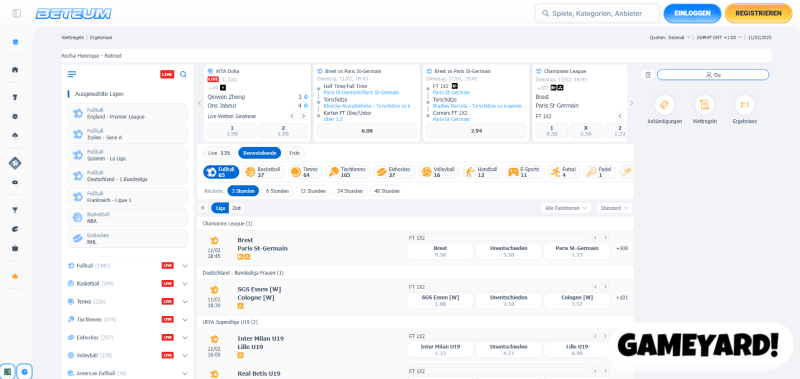The height and width of the screenshot is (379, 800).
Task: Expand the Basketball (249) sidebar category
Action: (x=185, y=284)
